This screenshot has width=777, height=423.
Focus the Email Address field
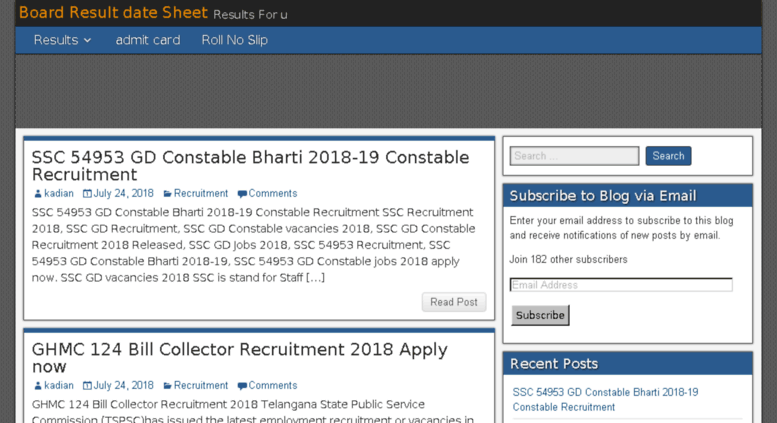pos(621,285)
